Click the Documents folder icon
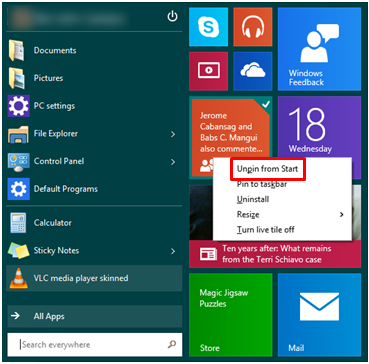Viewport: 369px width, 364px height. click(x=16, y=51)
